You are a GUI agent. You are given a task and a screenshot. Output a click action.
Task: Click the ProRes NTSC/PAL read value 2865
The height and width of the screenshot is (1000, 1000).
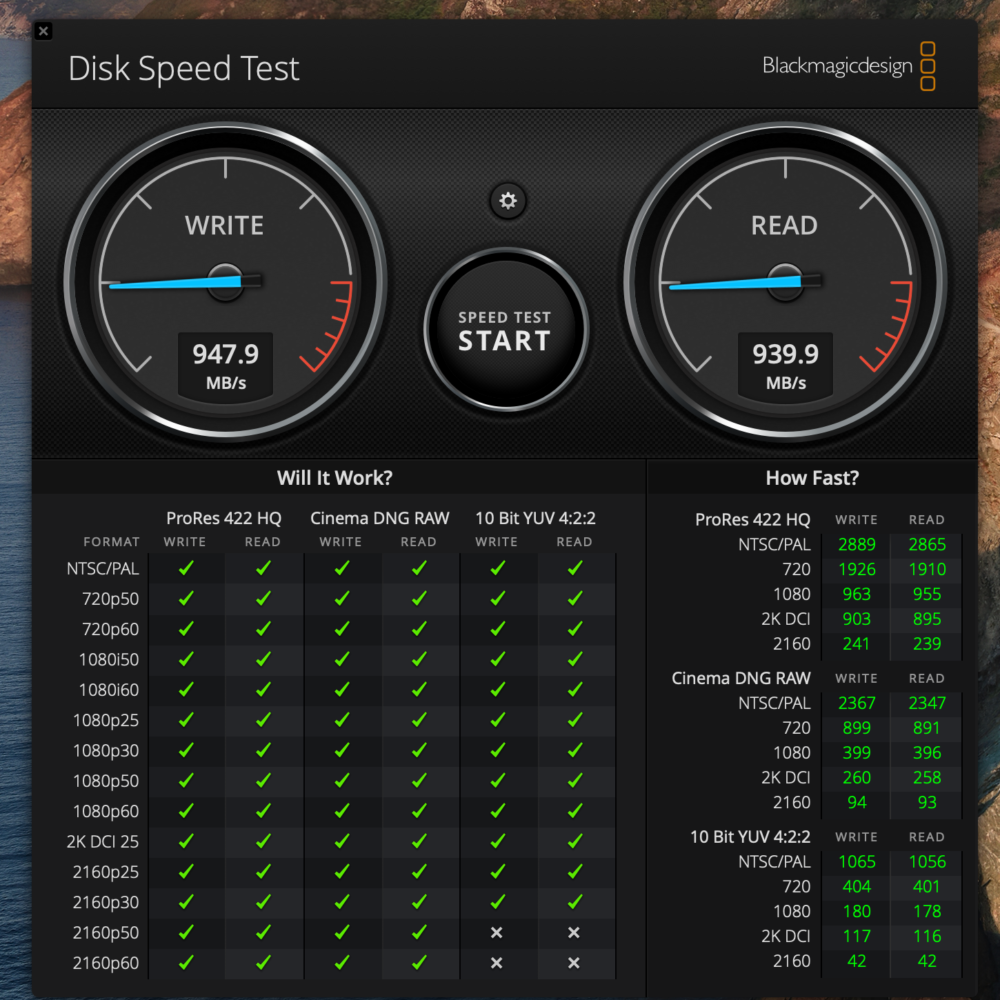tap(927, 545)
